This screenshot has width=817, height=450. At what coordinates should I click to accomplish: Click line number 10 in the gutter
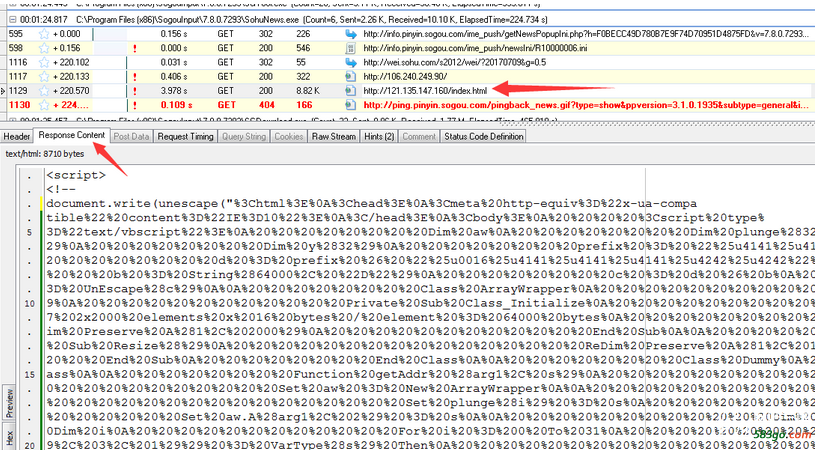tap(30, 304)
